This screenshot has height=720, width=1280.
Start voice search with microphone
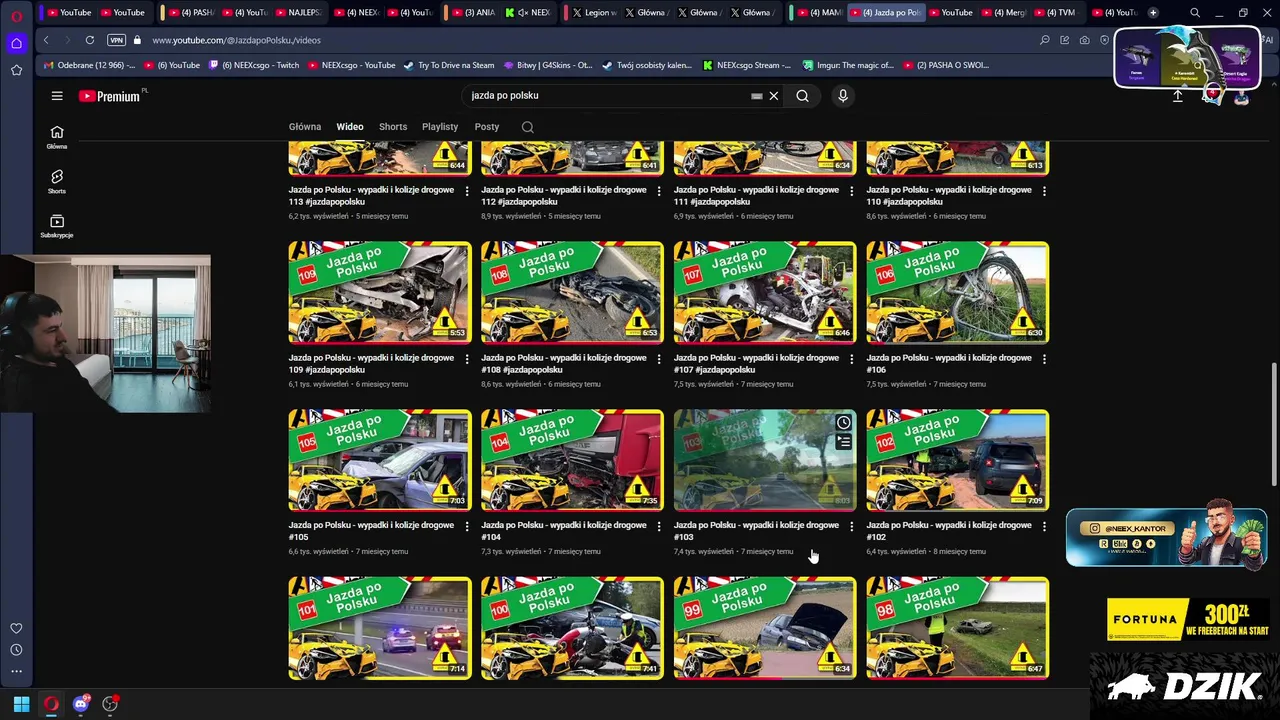click(x=843, y=96)
